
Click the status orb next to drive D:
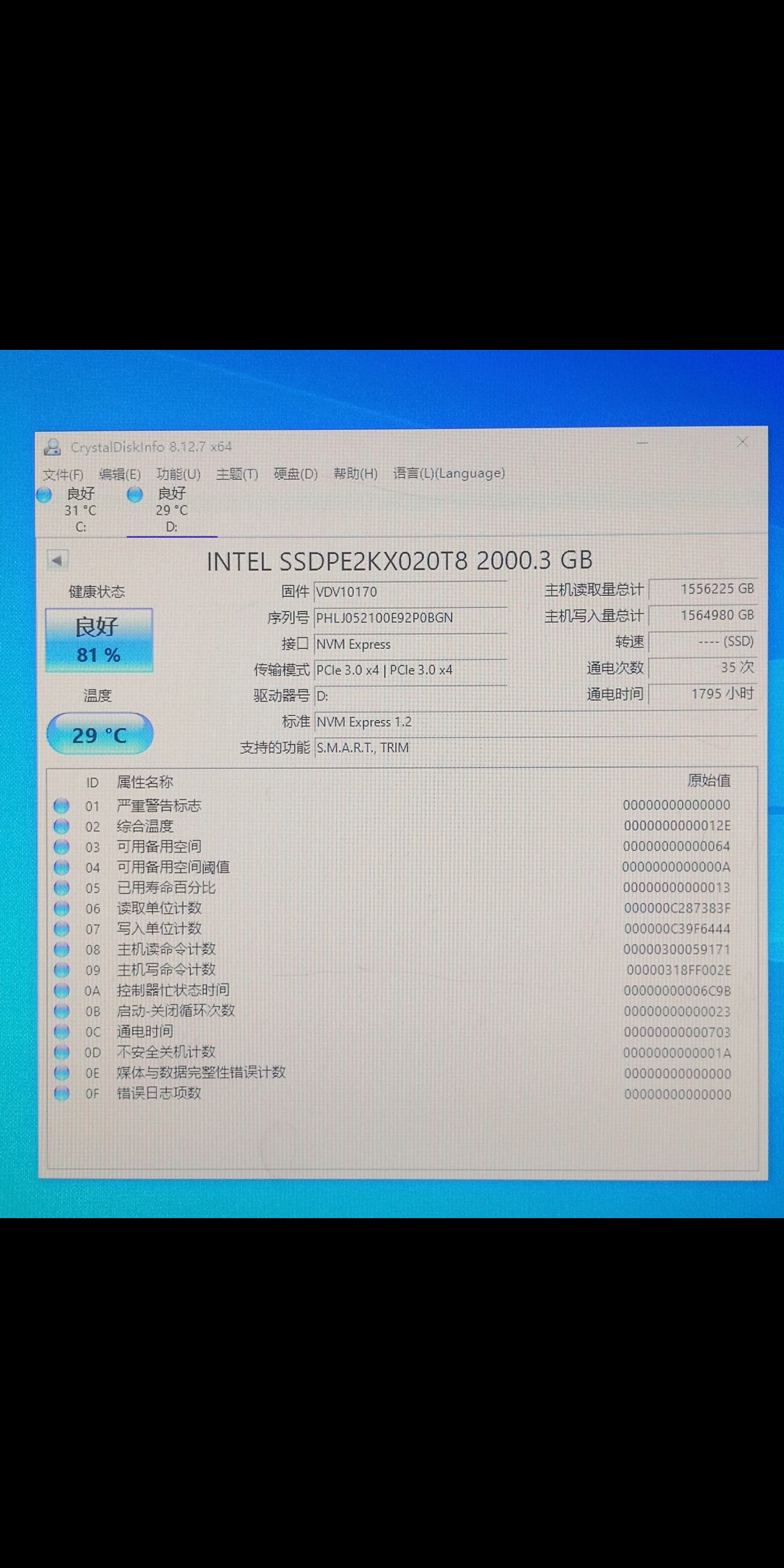pyautogui.click(x=135, y=494)
